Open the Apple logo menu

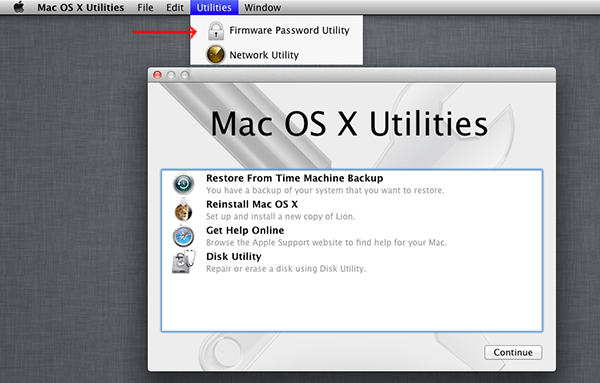pos(19,7)
